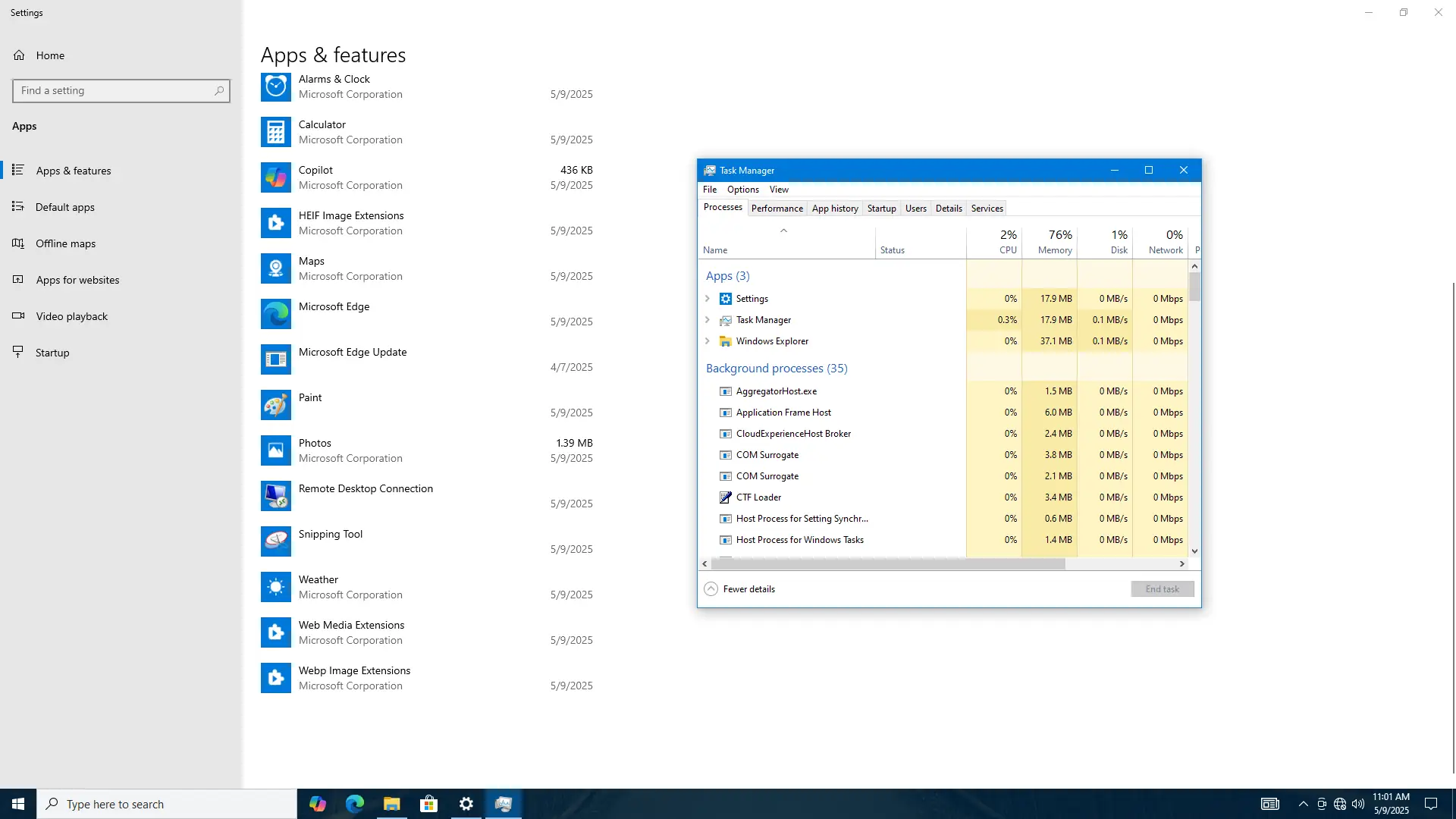Click the Copilot app icon in list

[x=275, y=177]
